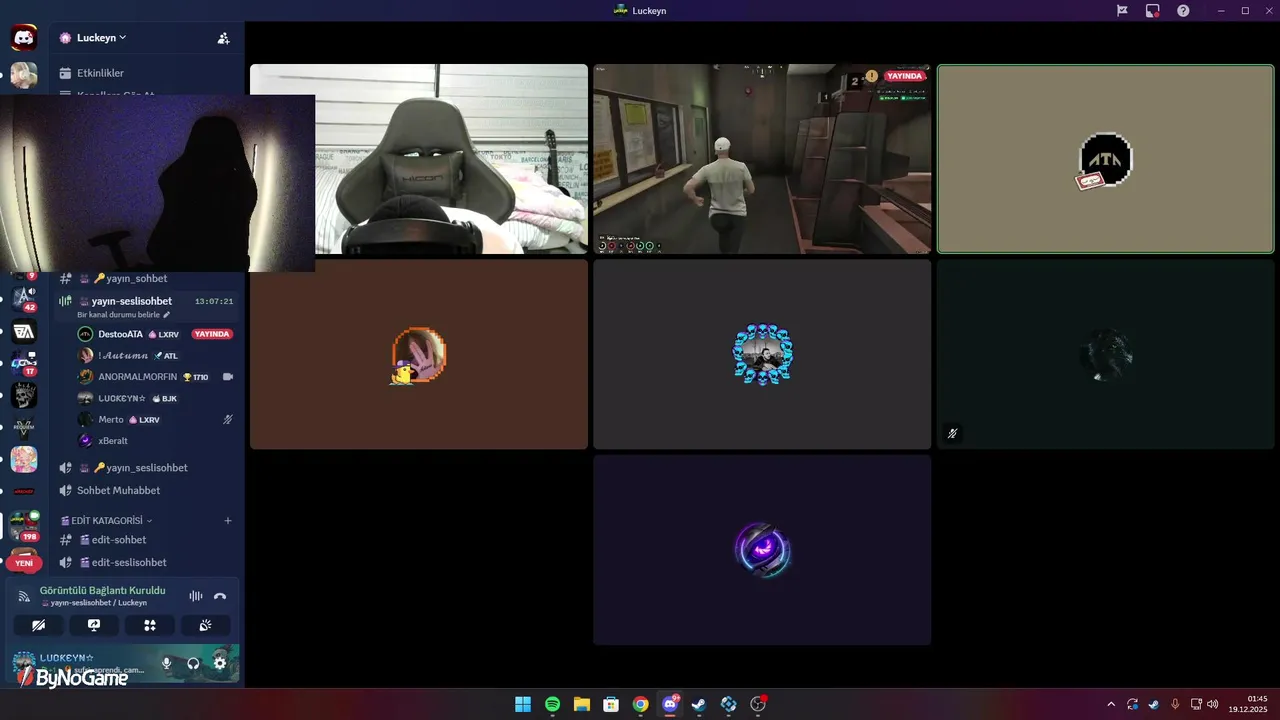The width and height of the screenshot is (1280, 720).
Task: Open blonde avatar server icon below home
Action: pyautogui.click(x=24, y=75)
